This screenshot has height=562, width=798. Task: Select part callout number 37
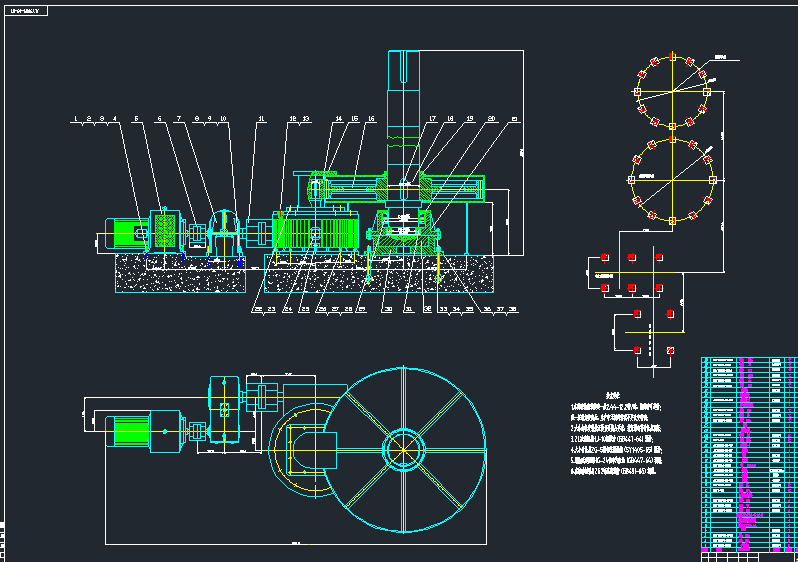pos(500,309)
